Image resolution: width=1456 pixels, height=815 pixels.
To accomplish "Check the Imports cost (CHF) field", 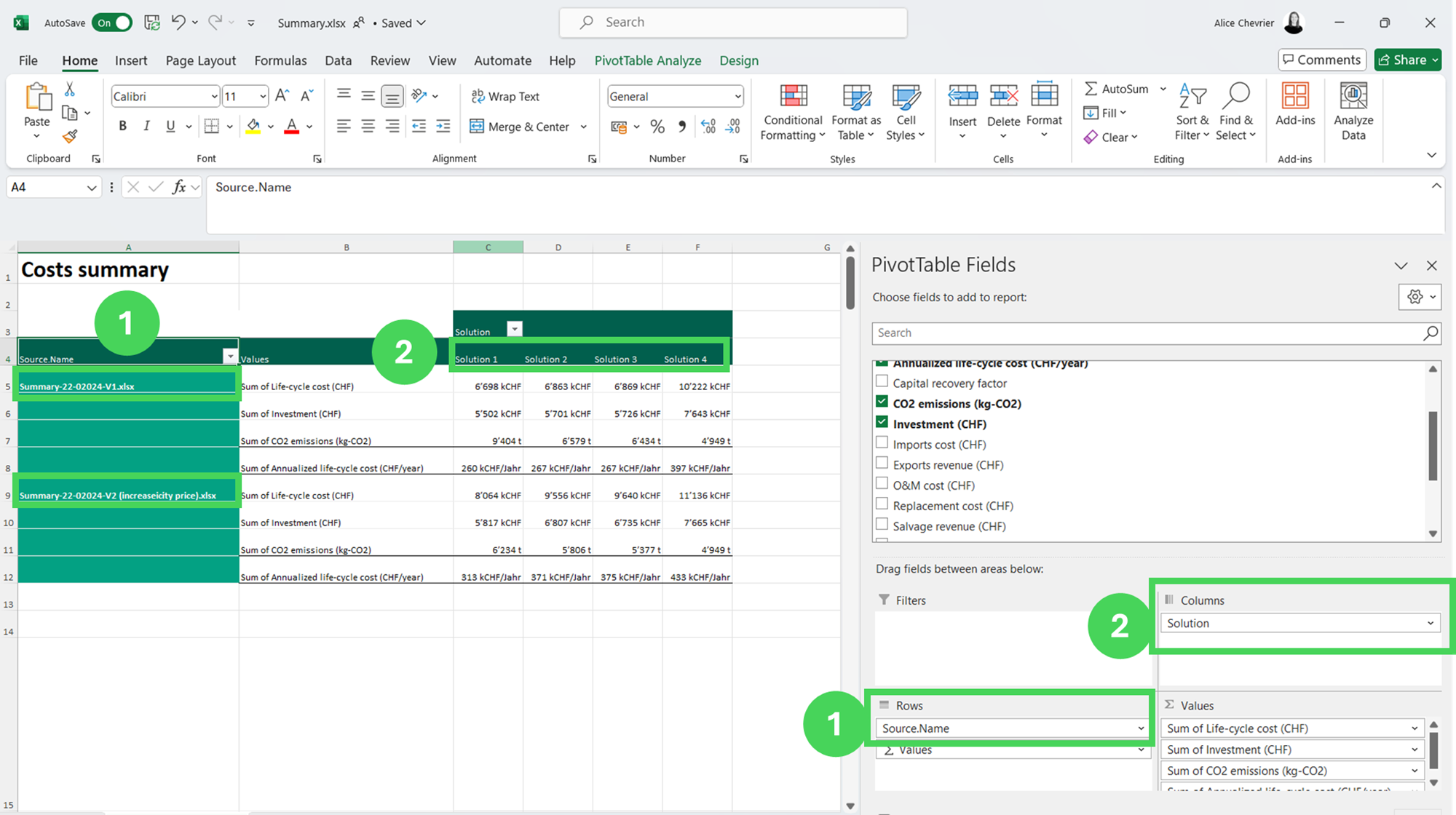I will pos(882,442).
